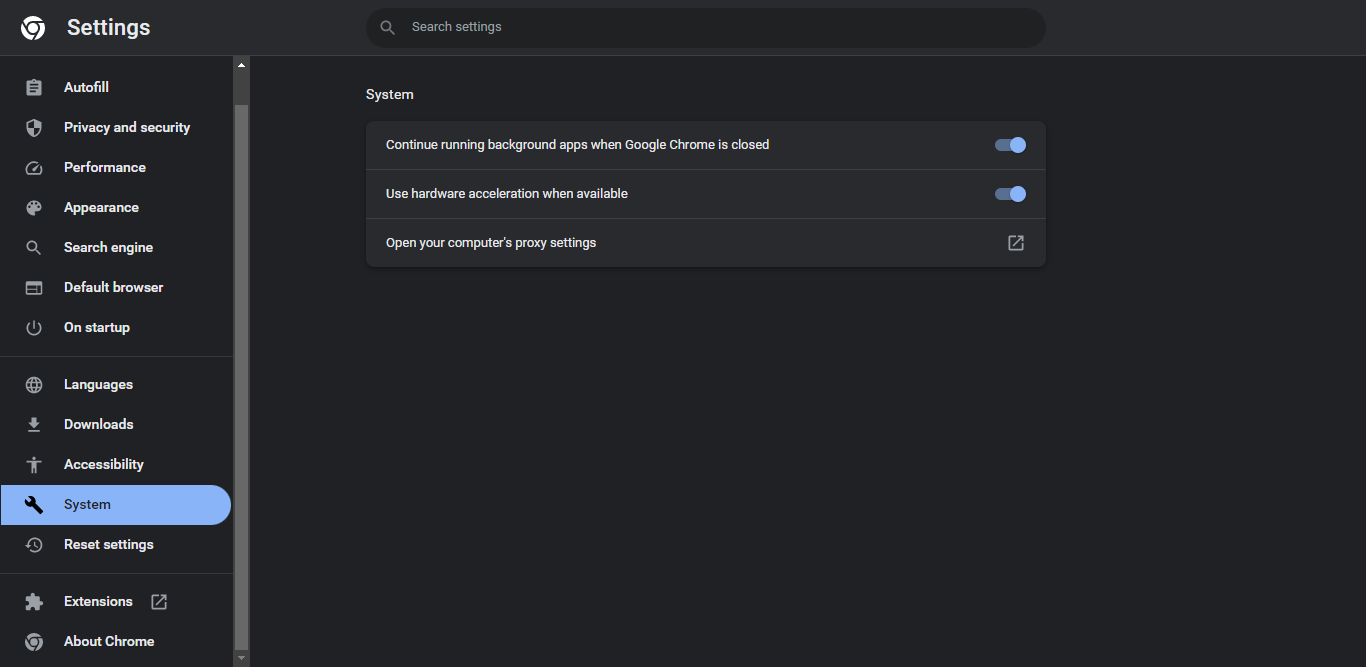Go to About Chrome page
The image size is (1366, 667).
coord(116,642)
